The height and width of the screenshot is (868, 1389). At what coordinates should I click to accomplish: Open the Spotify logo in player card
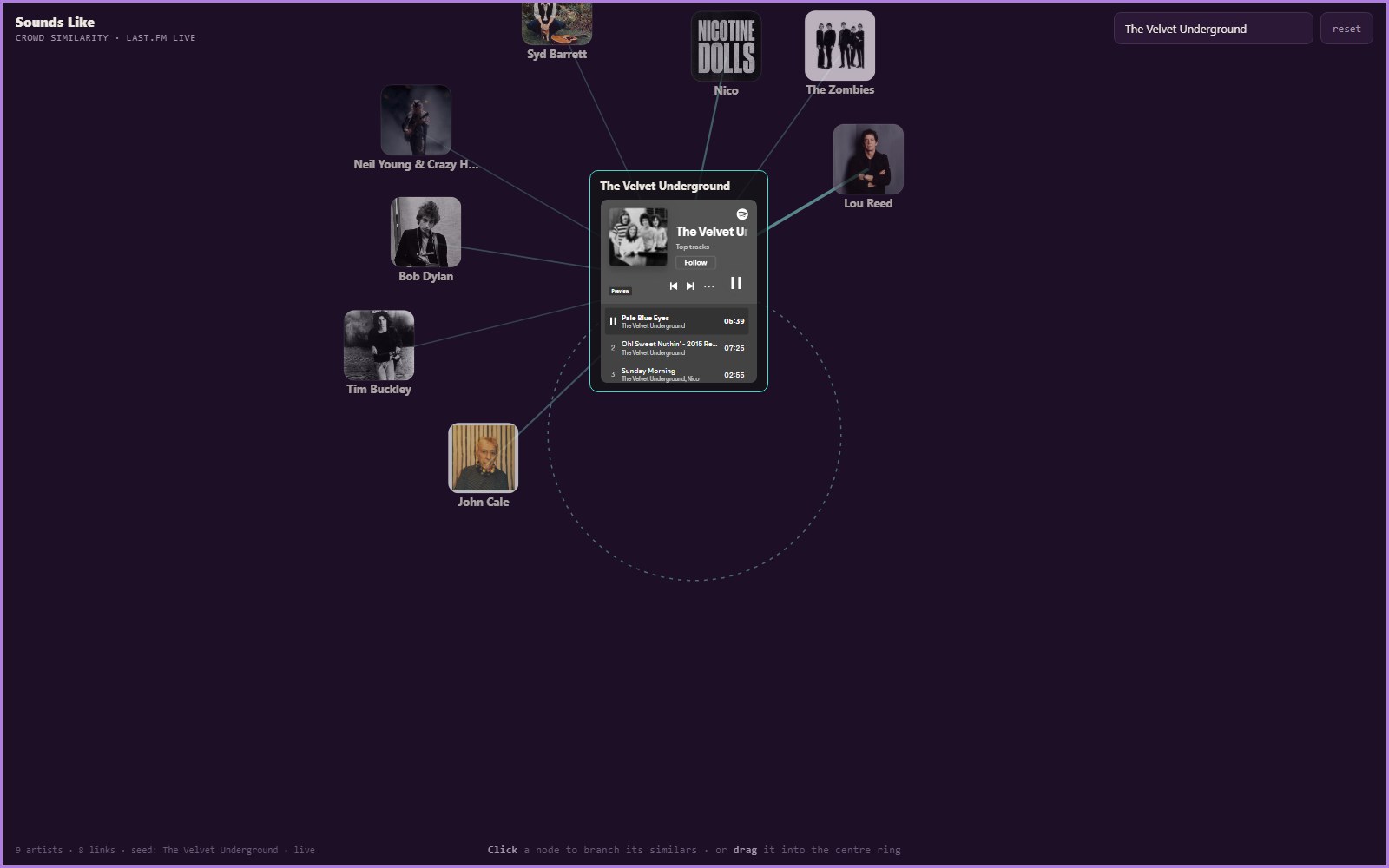pyautogui.click(x=742, y=214)
